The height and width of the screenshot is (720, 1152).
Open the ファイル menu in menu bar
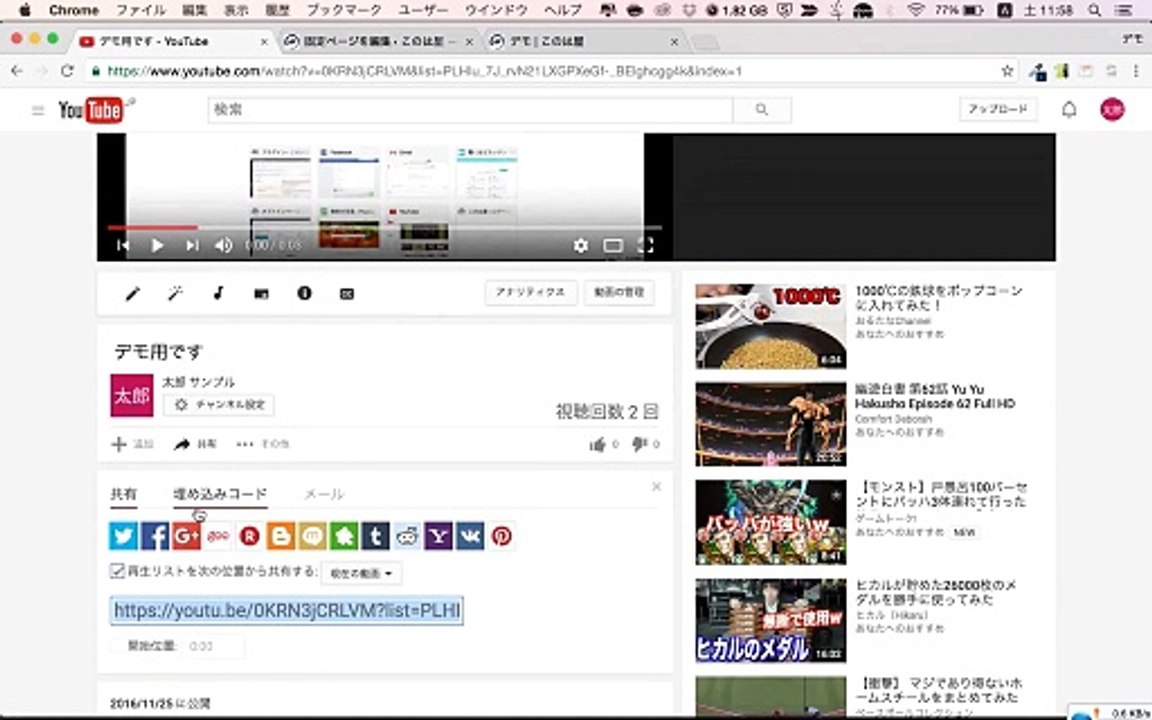(141, 10)
